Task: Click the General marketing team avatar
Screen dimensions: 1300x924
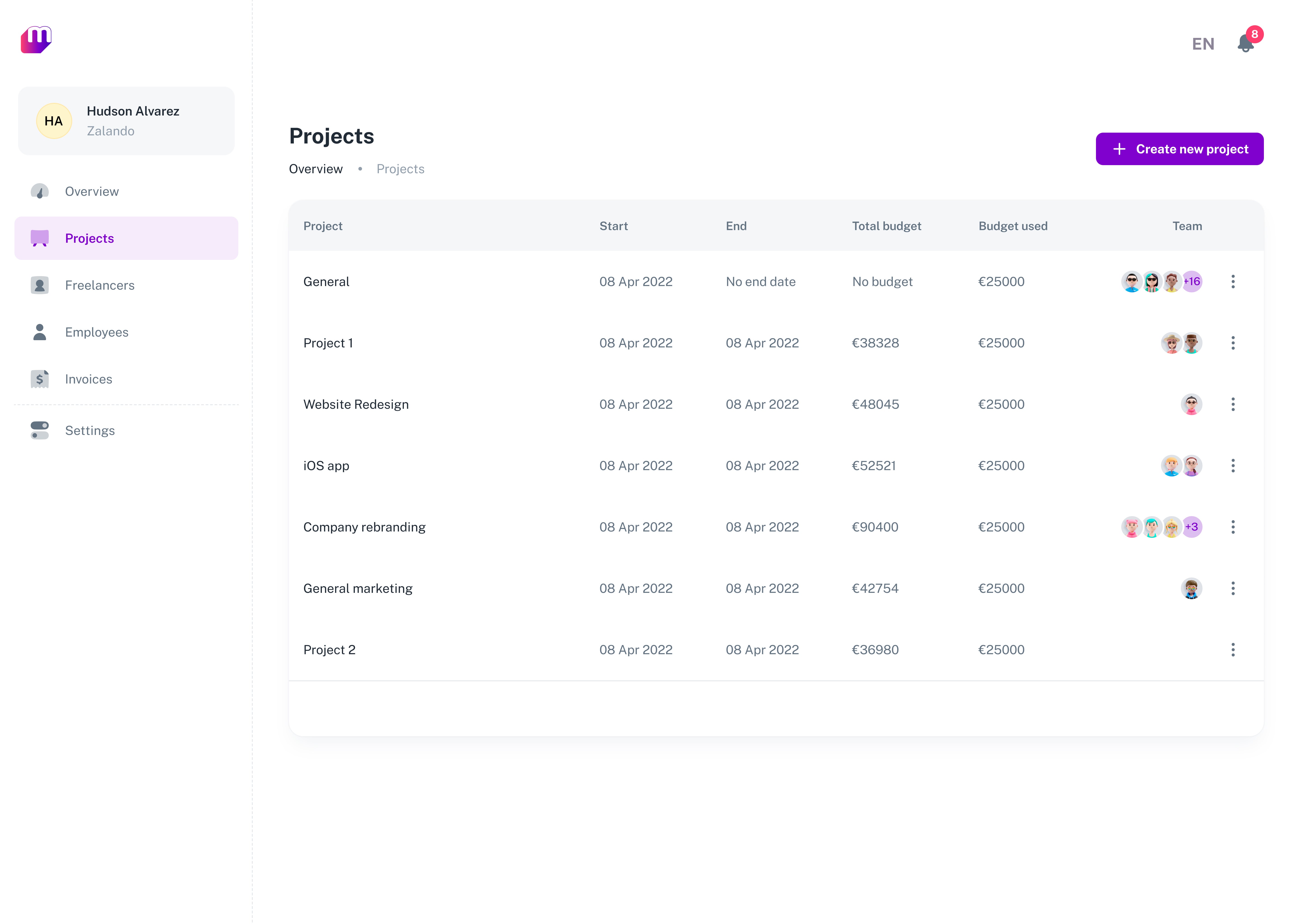Action: click(x=1191, y=588)
